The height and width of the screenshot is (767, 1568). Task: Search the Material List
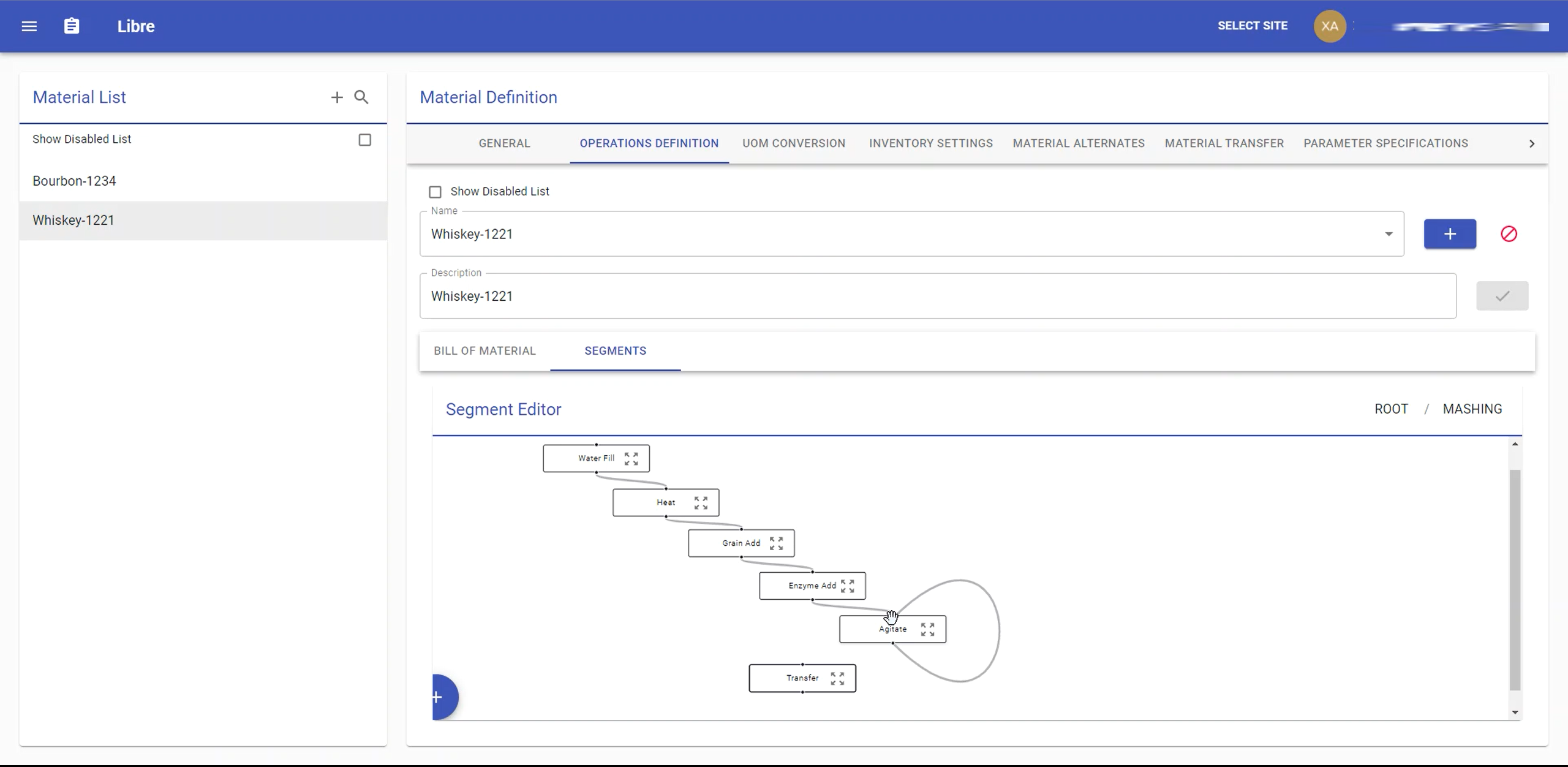coord(361,97)
